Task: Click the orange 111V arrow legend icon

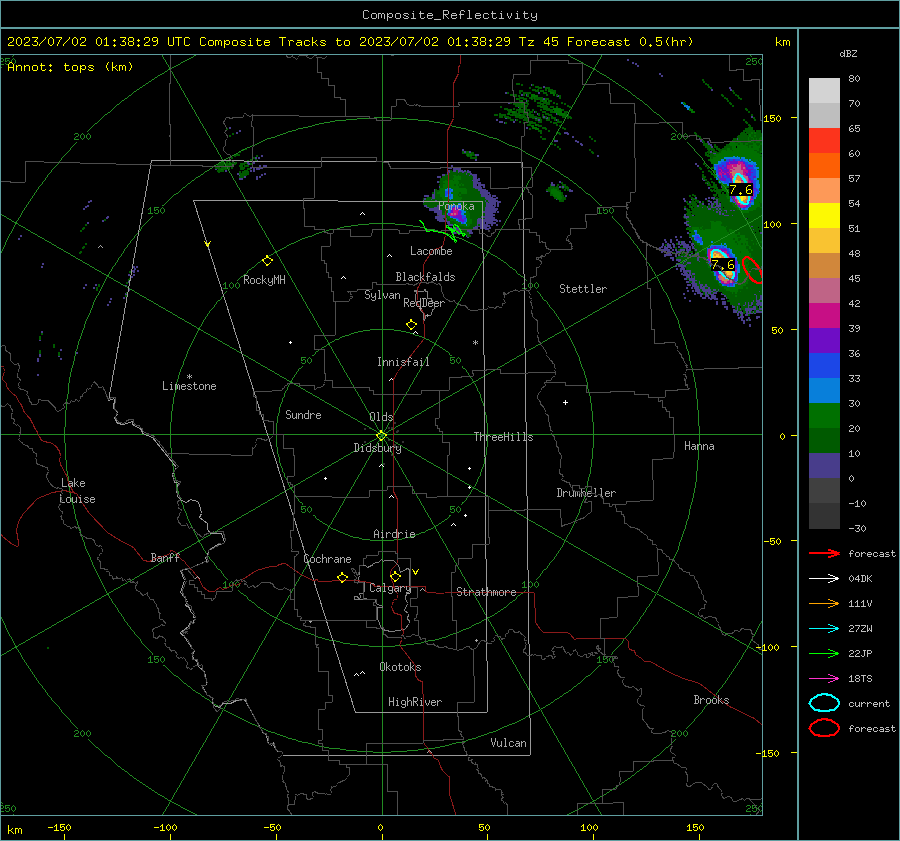Action: pyautogui.click(x=824, y=603)
